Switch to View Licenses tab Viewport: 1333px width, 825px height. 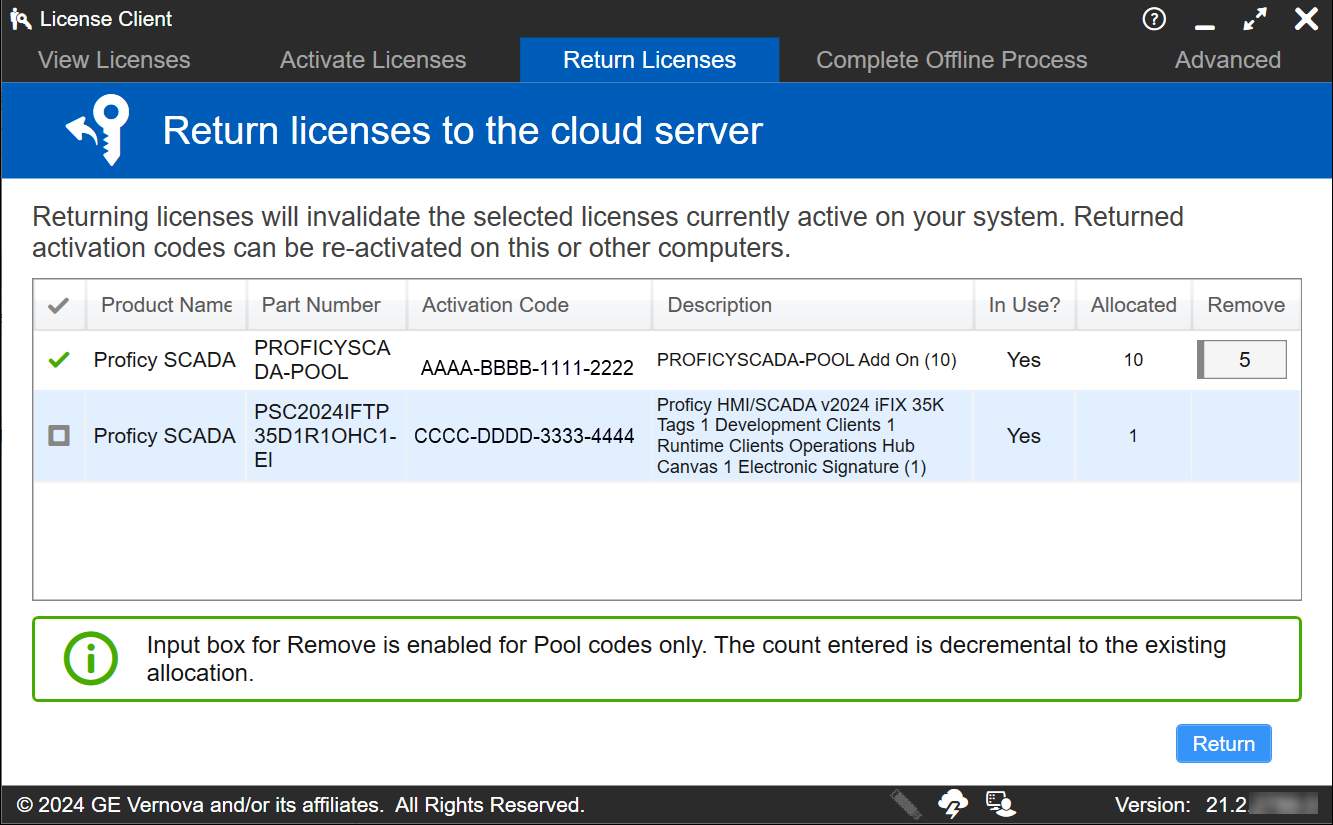pos(114,60)
